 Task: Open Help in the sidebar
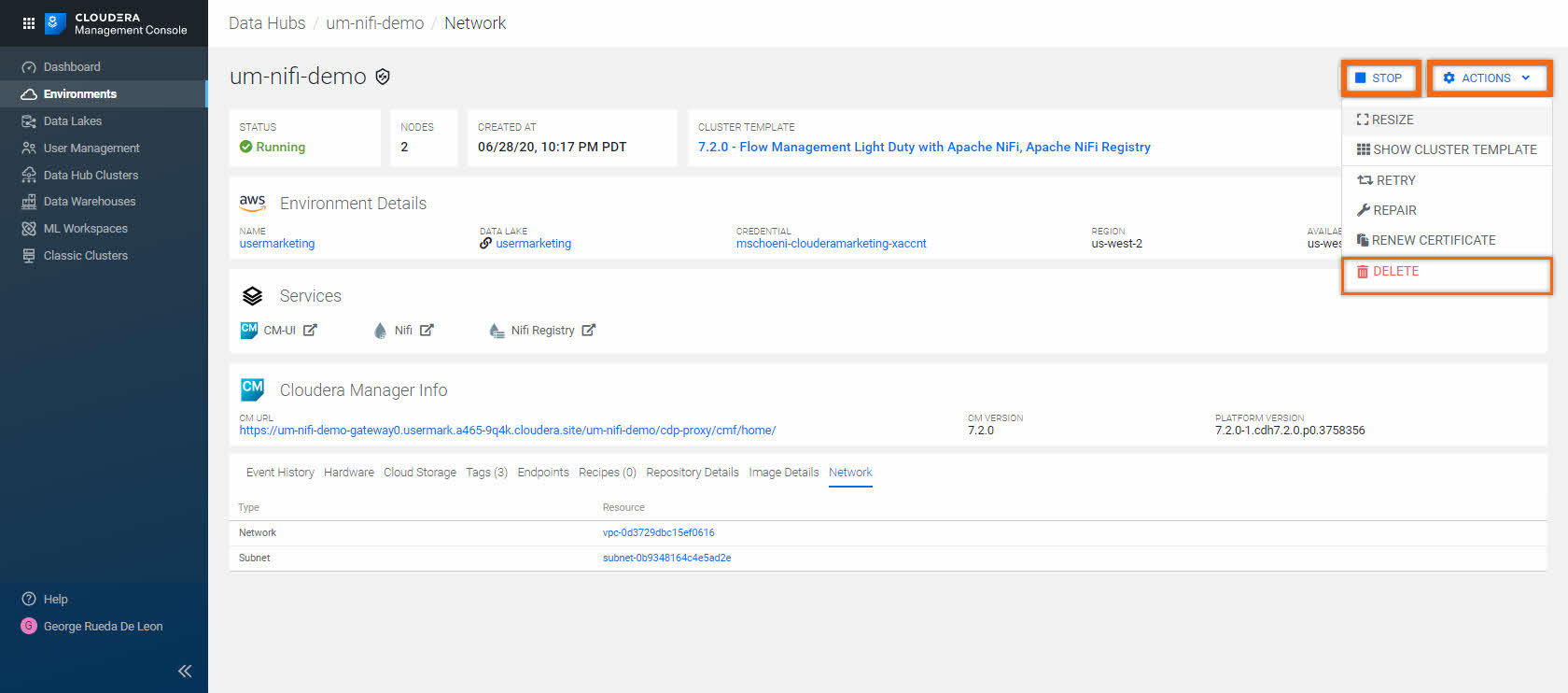[56, 600]
